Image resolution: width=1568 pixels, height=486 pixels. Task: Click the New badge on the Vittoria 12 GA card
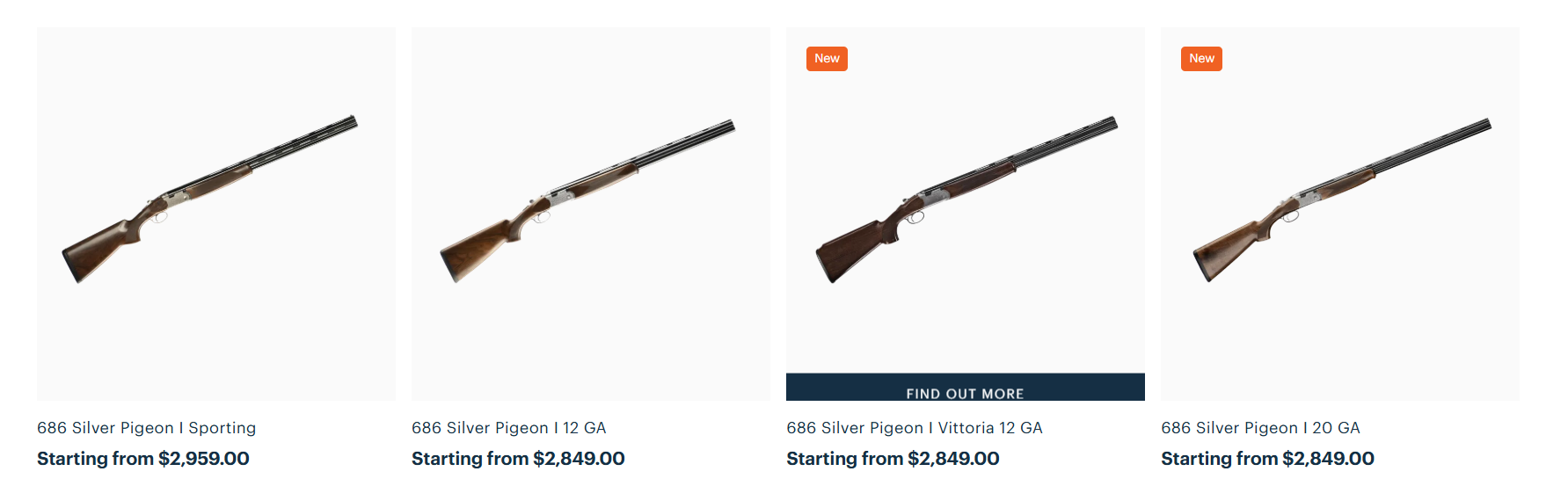[x=827, y=59]
